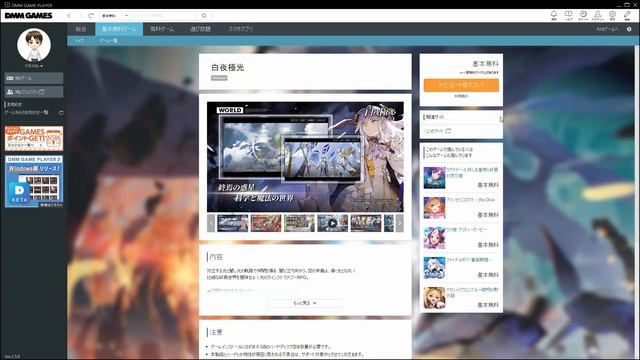This screenshot has width=640, height=360.
Task: Select the 基本無料ゲーム tab
Action: pos(119,29)
